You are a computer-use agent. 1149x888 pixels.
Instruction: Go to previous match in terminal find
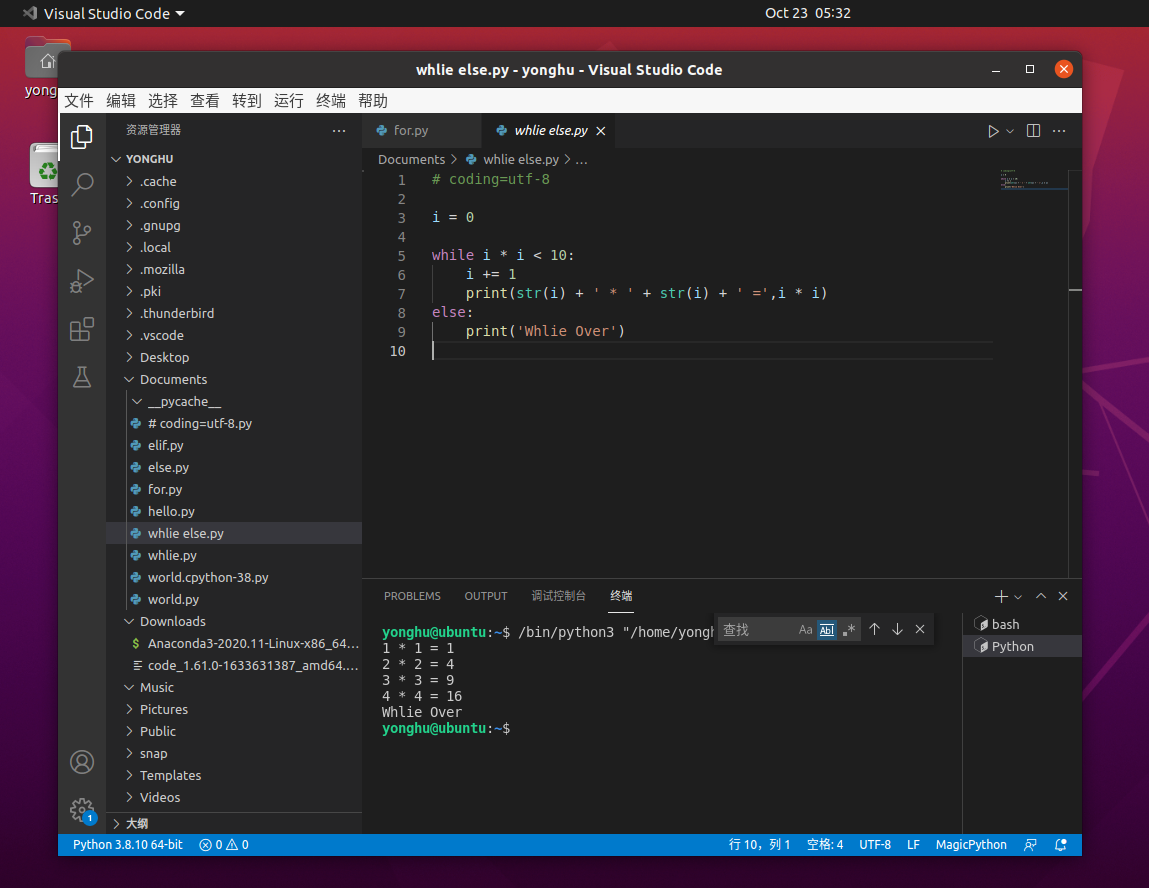[874, 629]
